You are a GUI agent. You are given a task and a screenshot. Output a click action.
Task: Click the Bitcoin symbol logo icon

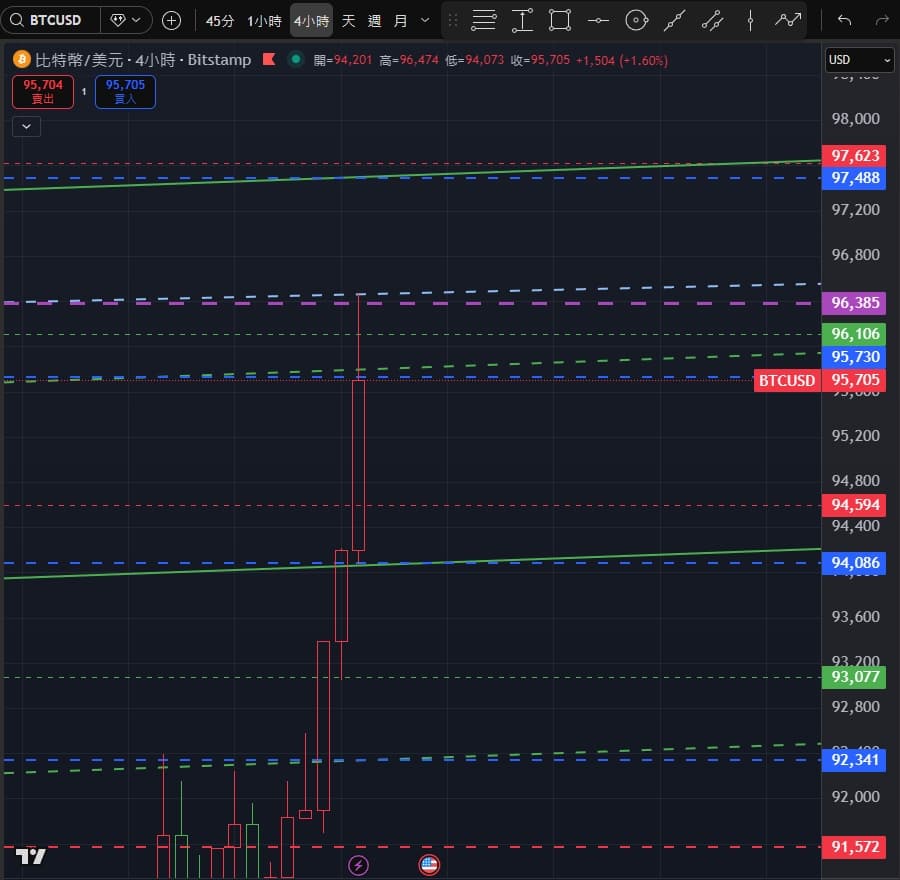point(22,60)
